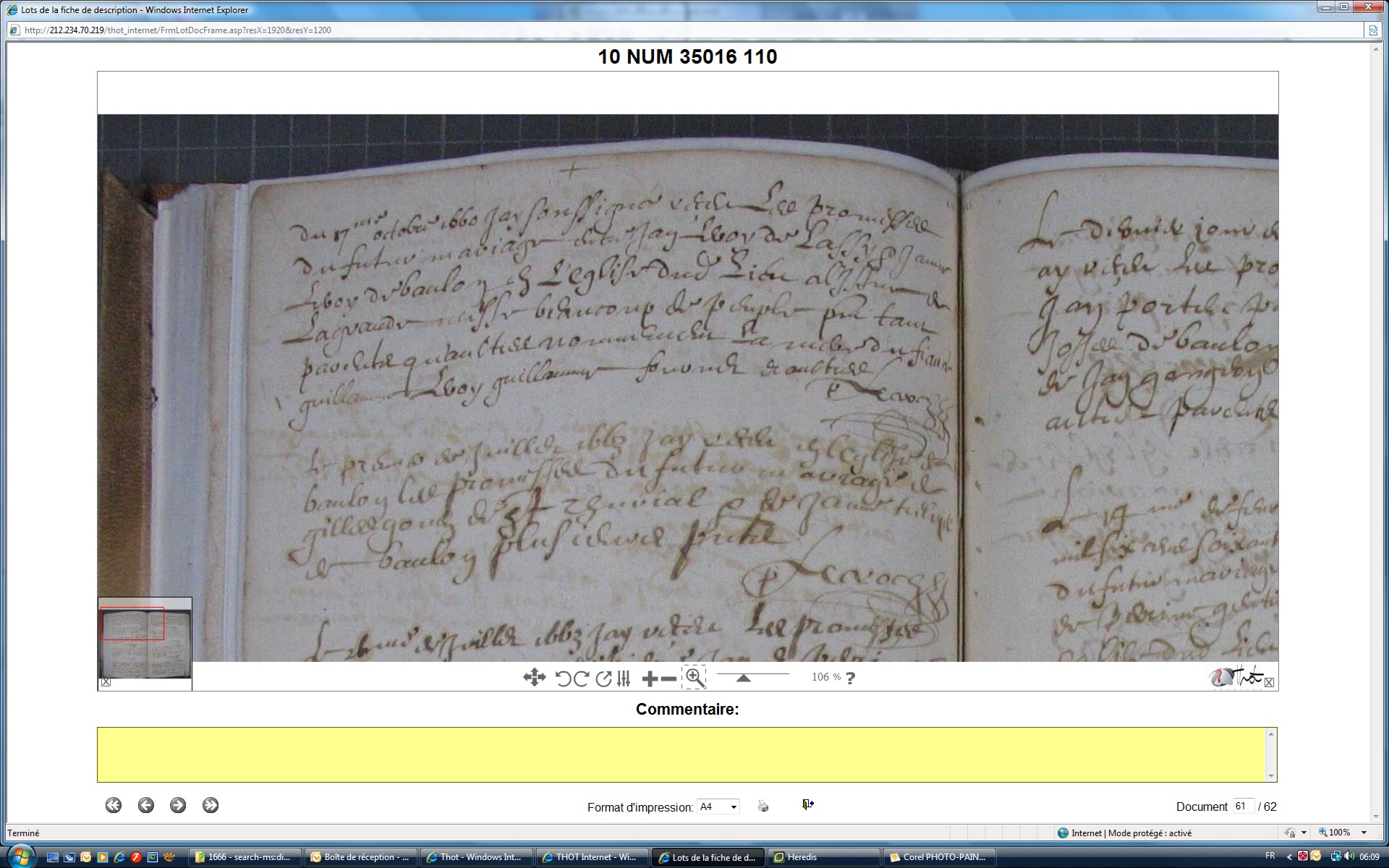Click the document number input field
This screenshot has height=868, width=1389.
(1243, 807)
